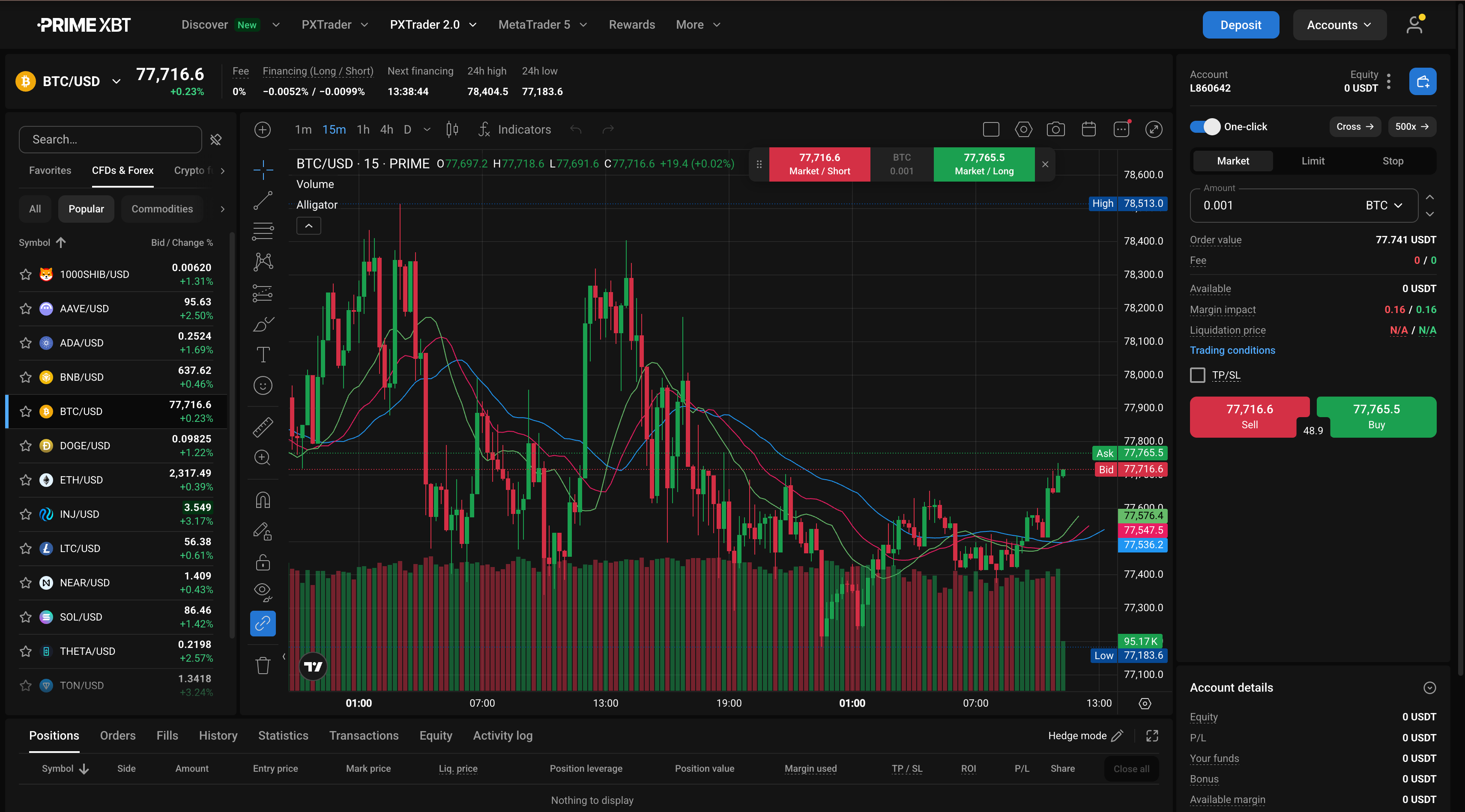Open the timeframe interval dropdown arrow
The width and height of the screenshot is (1465, 812).
point(427,130)
